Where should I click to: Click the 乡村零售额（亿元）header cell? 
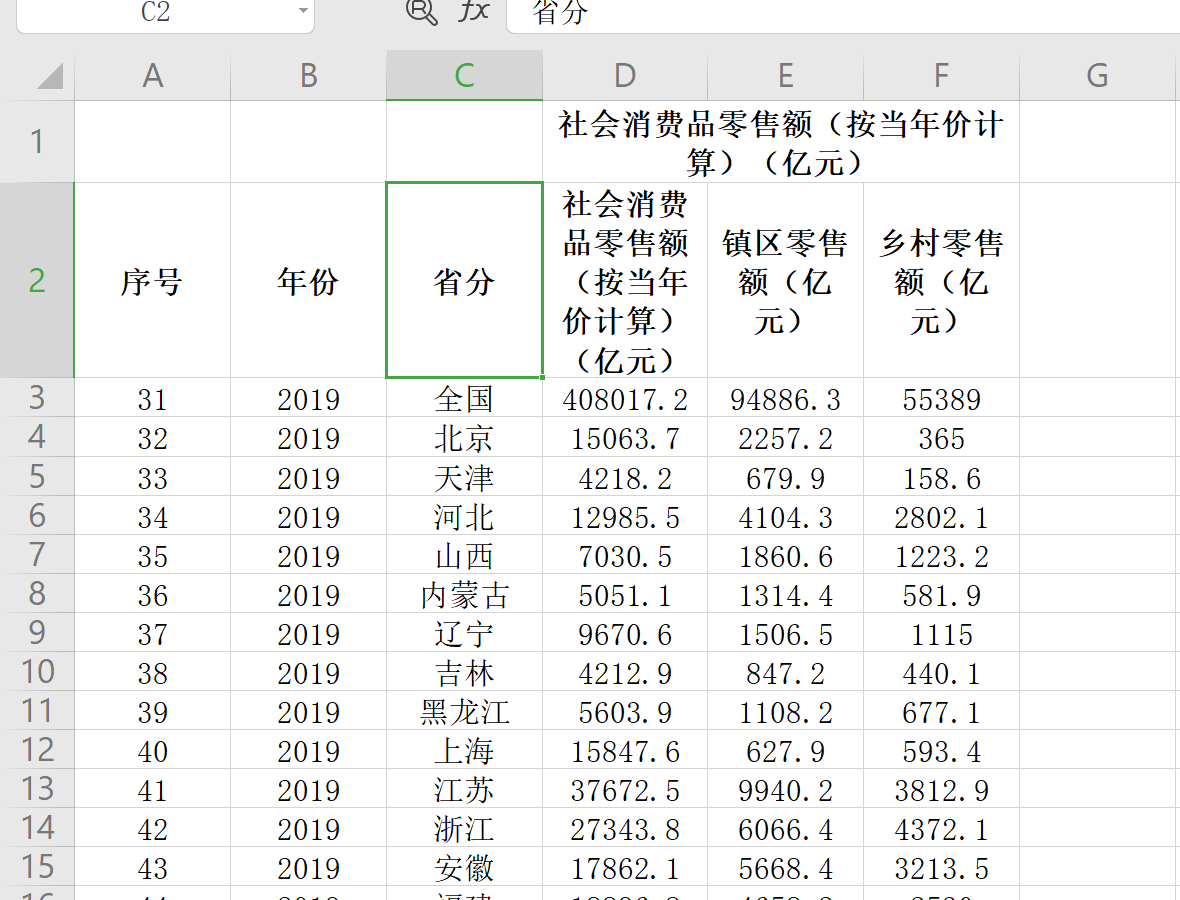pos(941,281)
